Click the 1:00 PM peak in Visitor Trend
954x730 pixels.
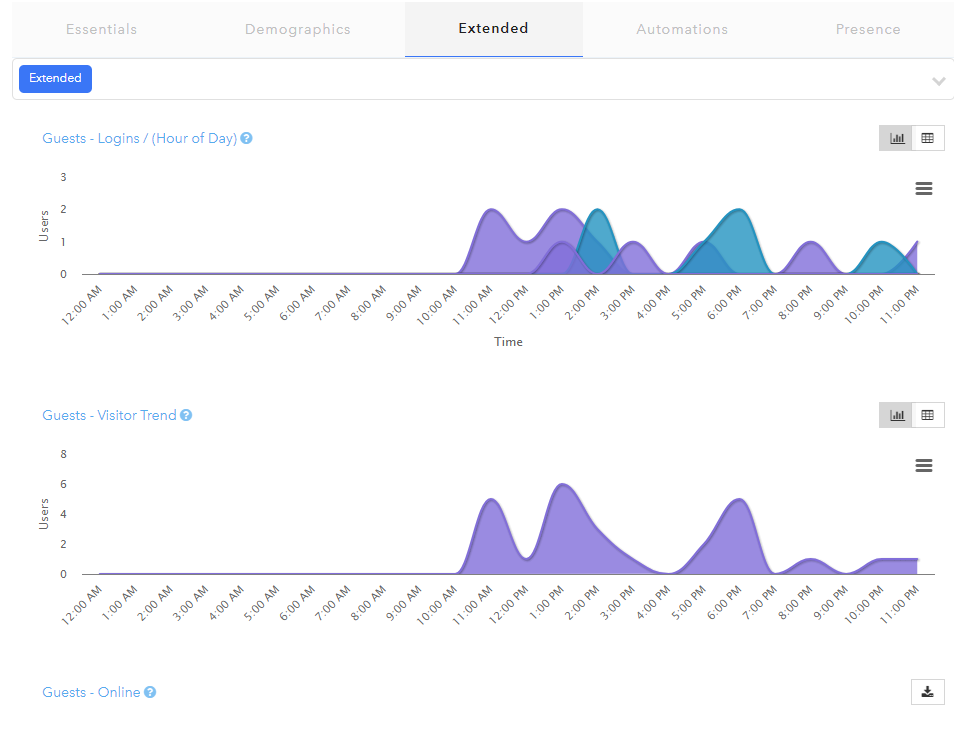coord(562,485)
